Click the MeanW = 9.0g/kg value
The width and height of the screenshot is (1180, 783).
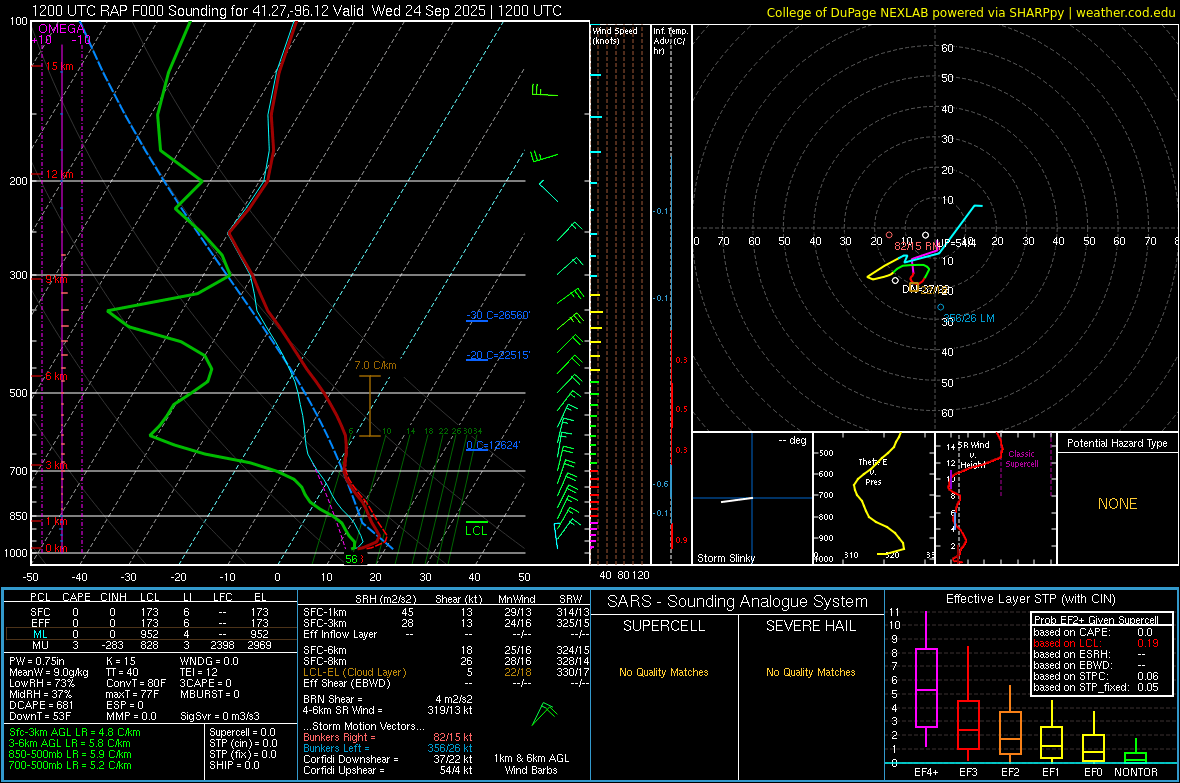[x=48, y=672]
